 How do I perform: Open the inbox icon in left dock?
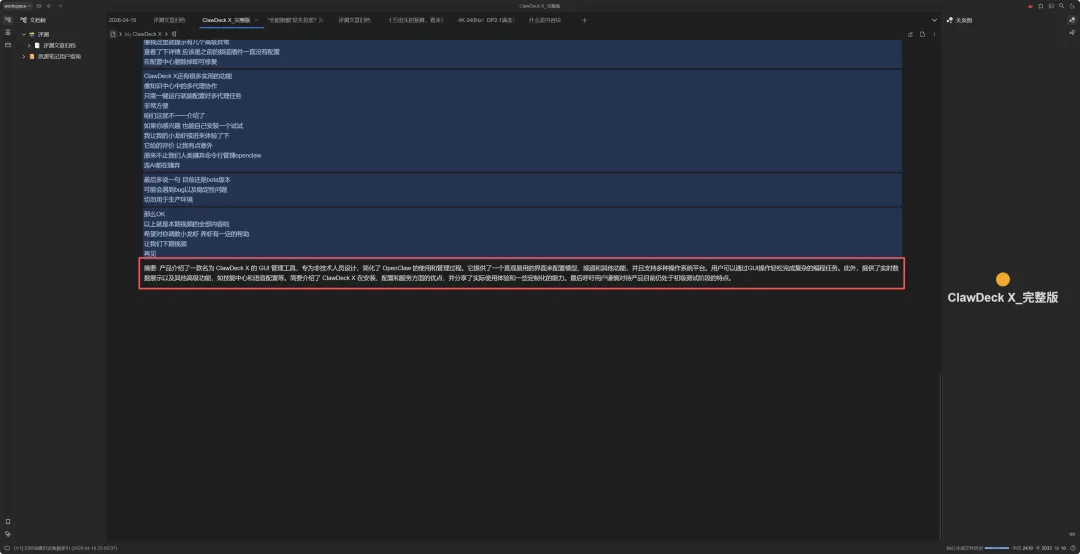pos(8,45)
